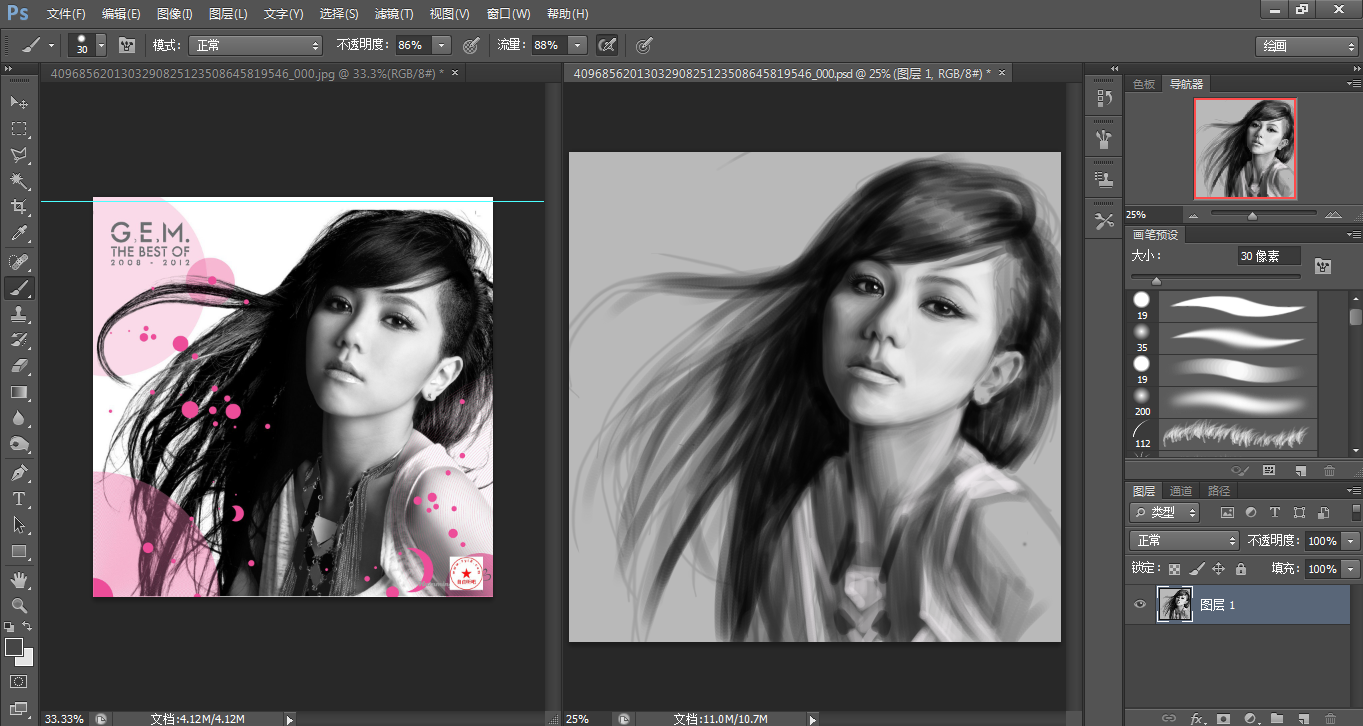Open the layer 不透明度 dropdown arrow
This screenshot has width=1363, height=726.
click(1351, 540)
